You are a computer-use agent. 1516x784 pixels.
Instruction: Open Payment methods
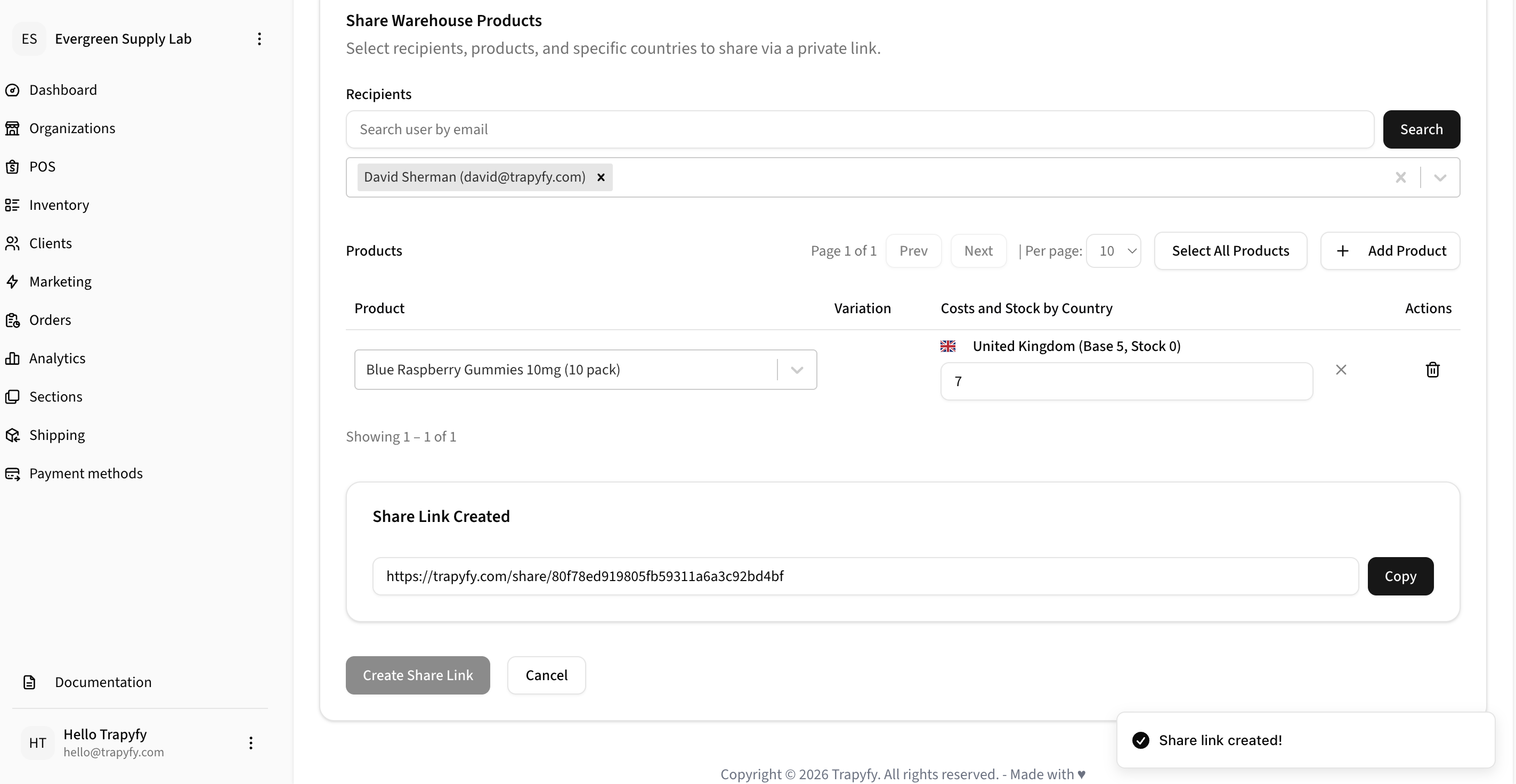pyautogui.click(x=86, y=473)
